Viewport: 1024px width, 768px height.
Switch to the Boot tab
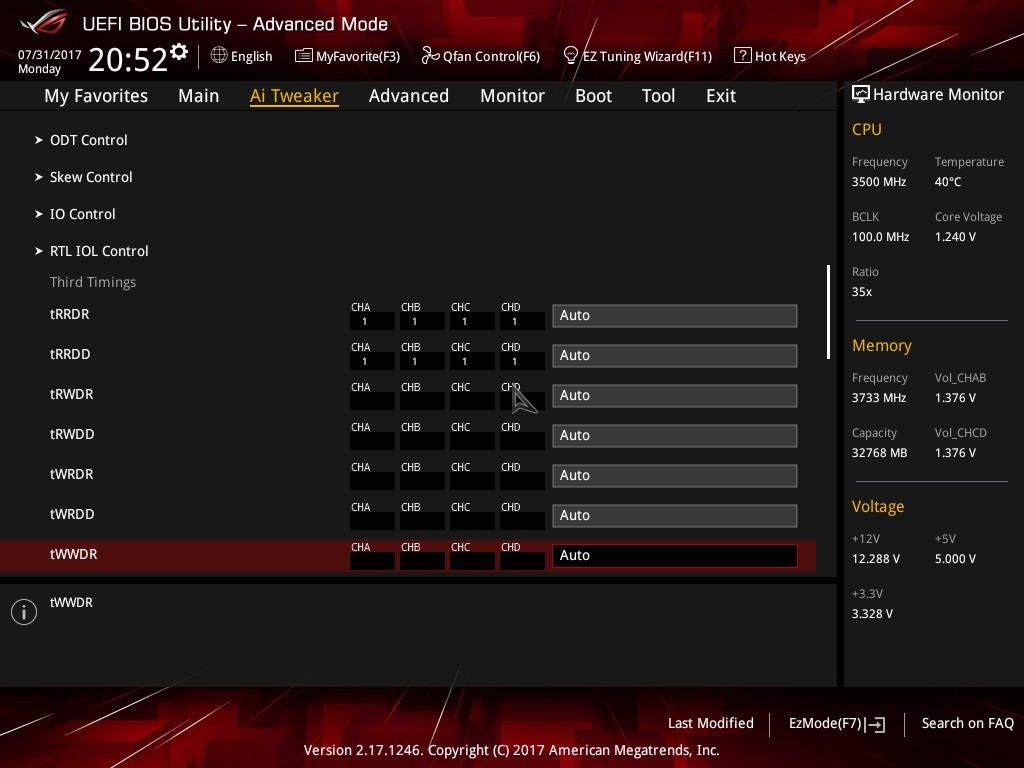point(593,96)
